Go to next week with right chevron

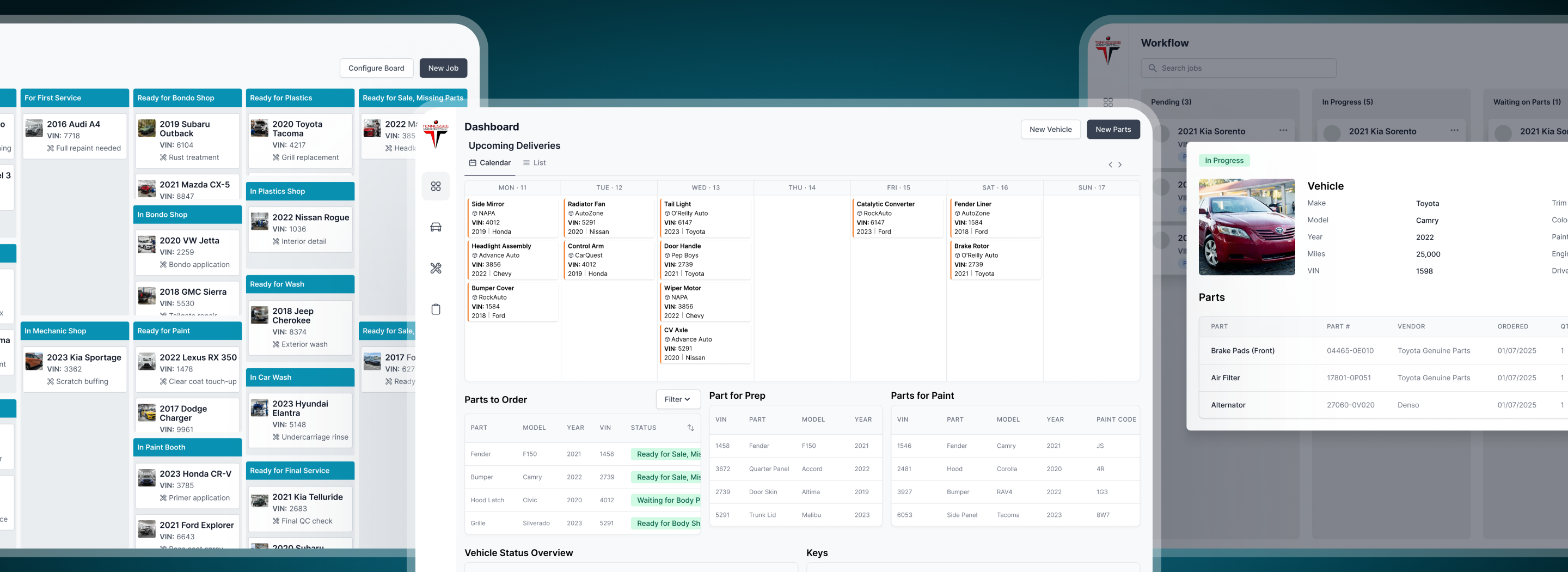tap(1120, 165)
